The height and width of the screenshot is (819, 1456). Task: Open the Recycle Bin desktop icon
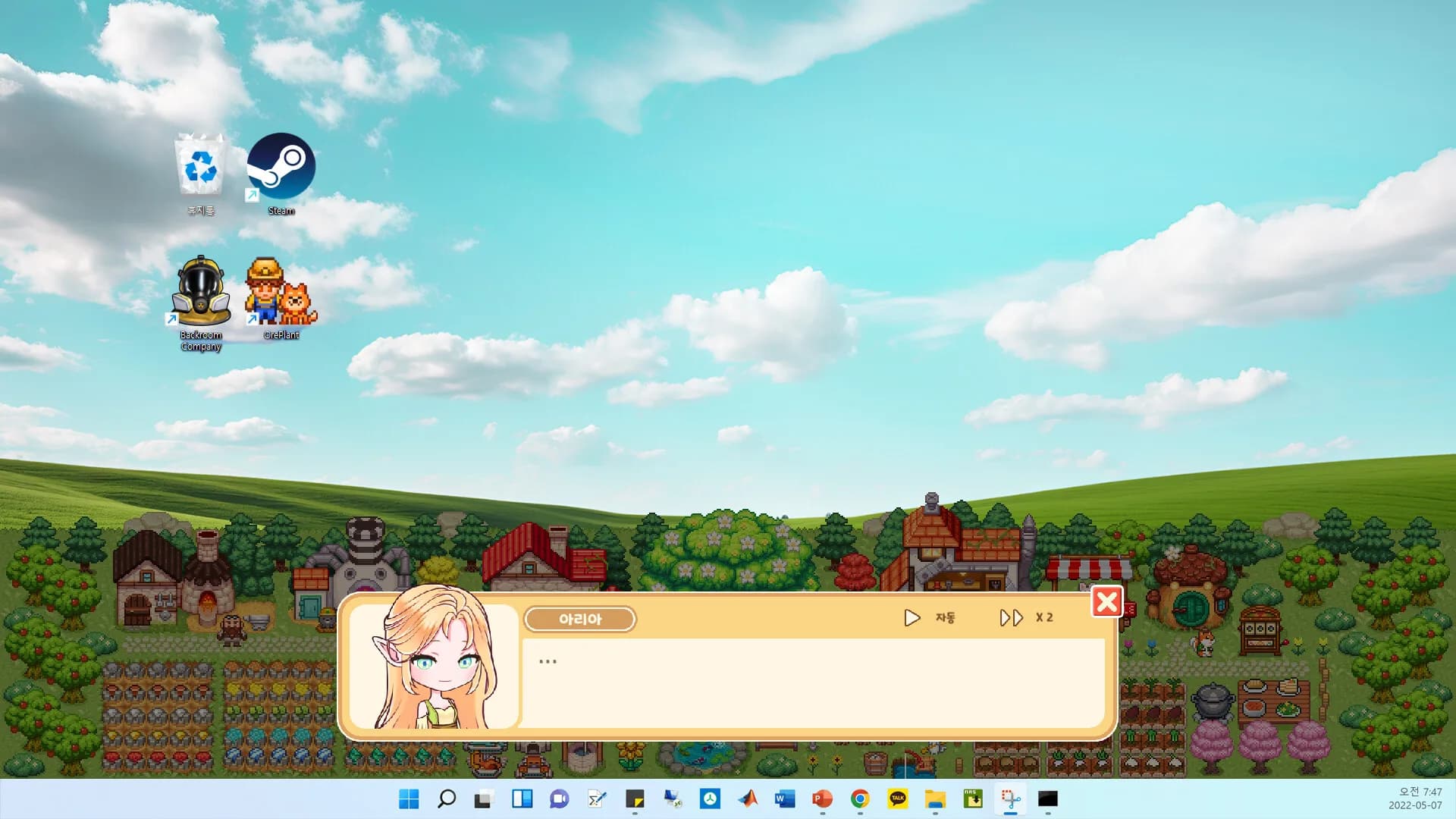point(201,174)
